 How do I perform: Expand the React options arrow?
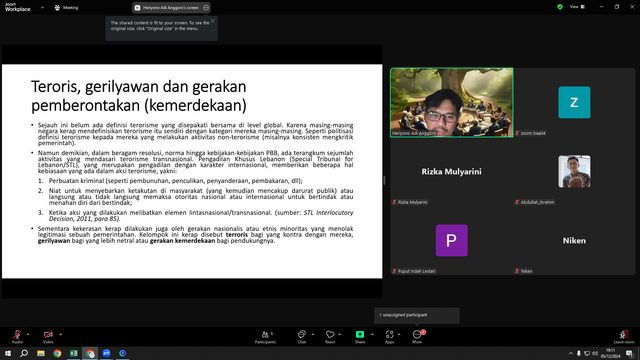click(340, 334)
